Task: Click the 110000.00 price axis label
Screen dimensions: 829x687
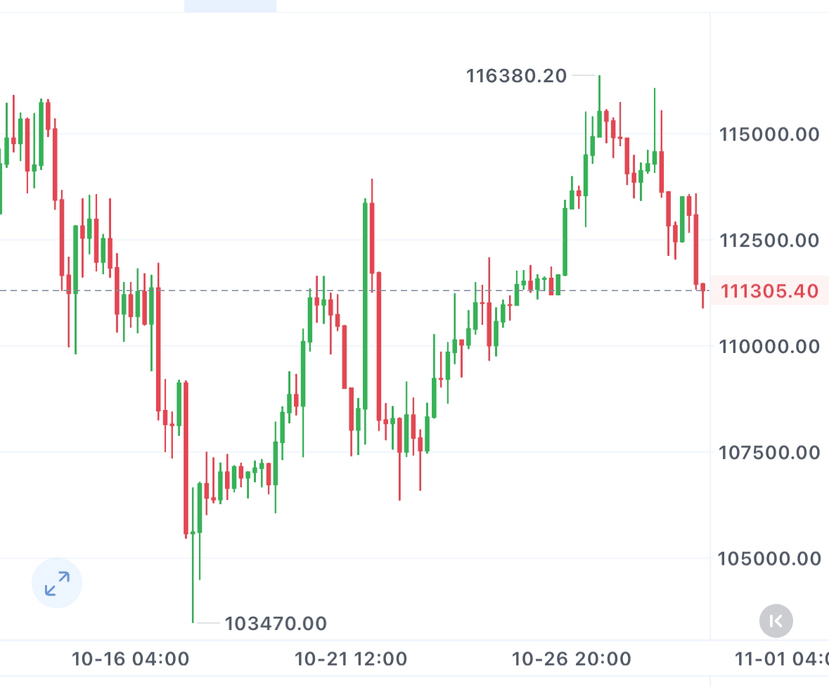Action: pyautogui.click(x=769, y=346)
